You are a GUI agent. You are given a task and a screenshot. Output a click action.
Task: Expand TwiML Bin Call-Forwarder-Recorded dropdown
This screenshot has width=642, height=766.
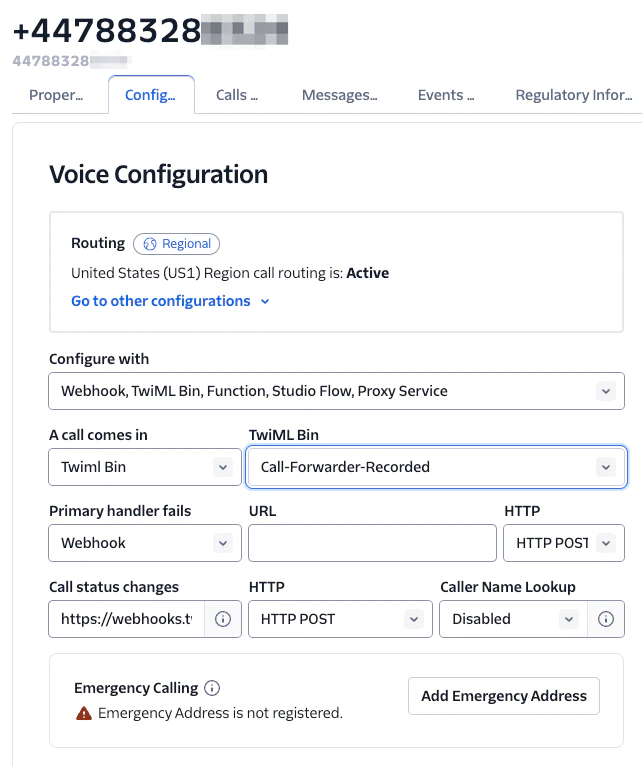point(436,467)
